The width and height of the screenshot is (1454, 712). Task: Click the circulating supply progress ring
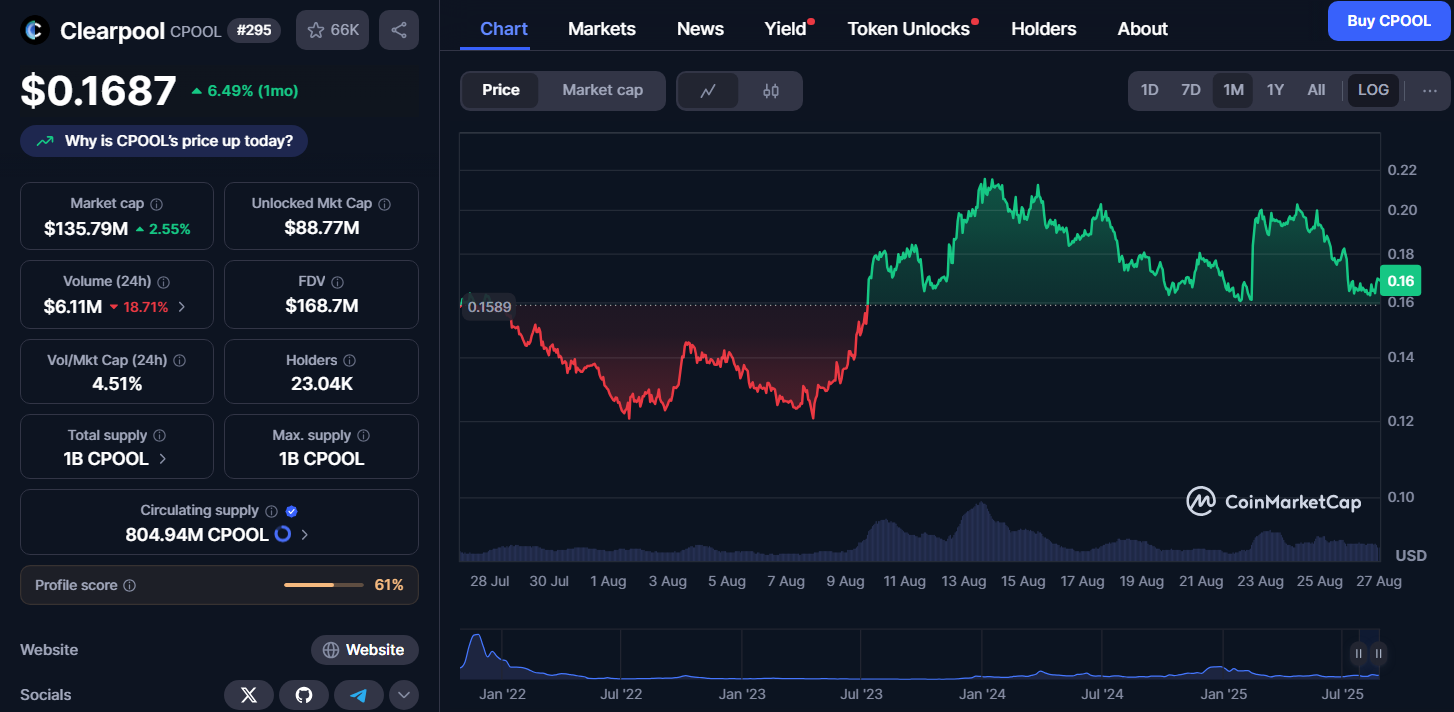coord(283,534)
